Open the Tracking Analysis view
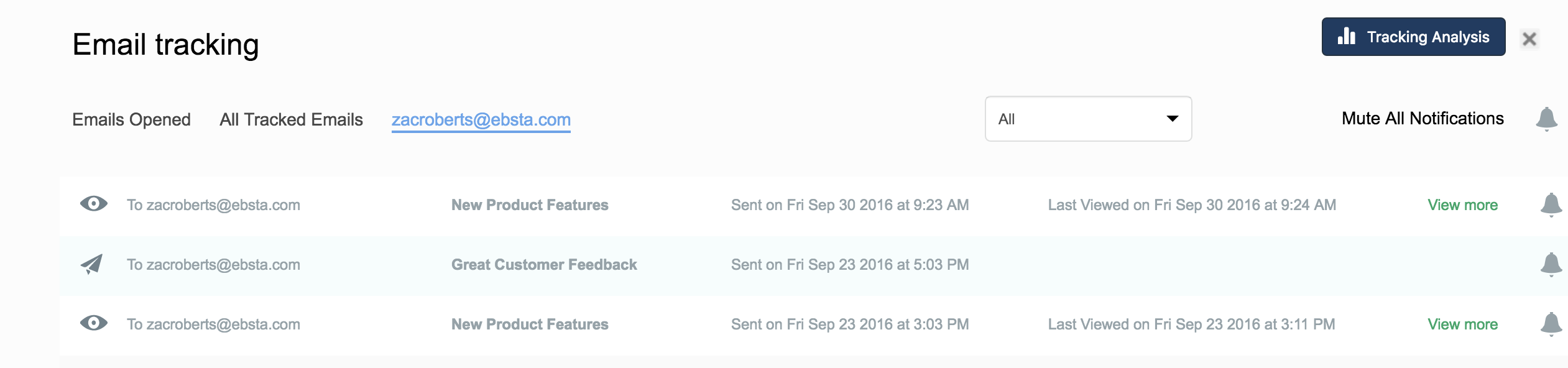 (1413, 37)
